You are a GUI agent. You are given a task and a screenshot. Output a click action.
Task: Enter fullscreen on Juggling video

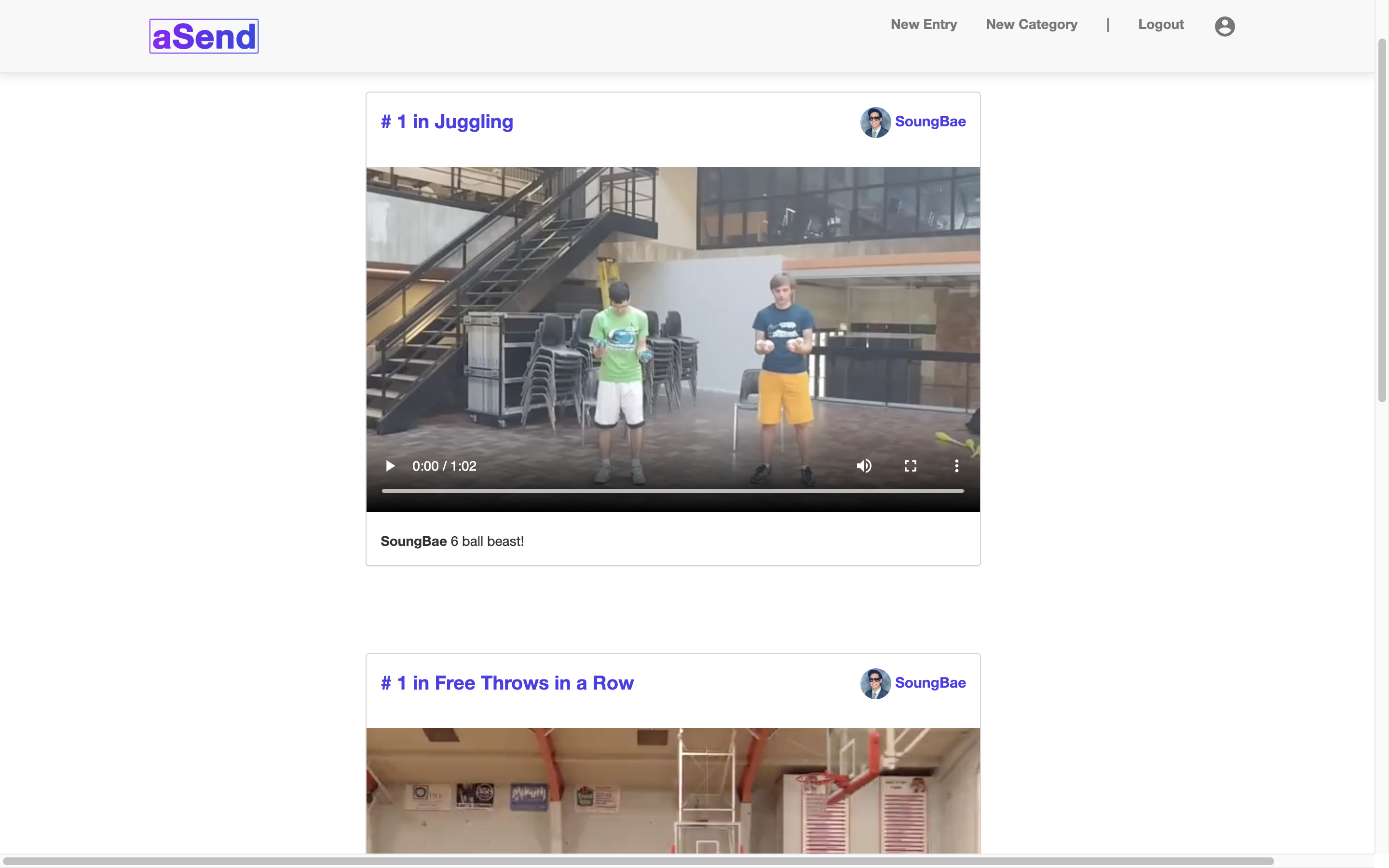pos(910,465)
